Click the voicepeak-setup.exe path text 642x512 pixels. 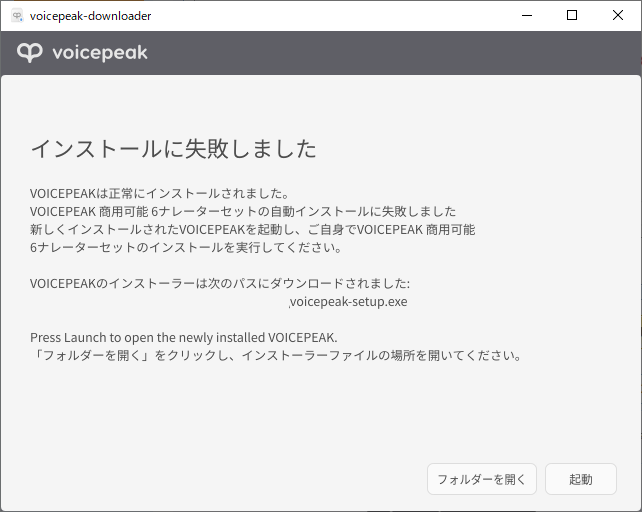pos(348,302)
